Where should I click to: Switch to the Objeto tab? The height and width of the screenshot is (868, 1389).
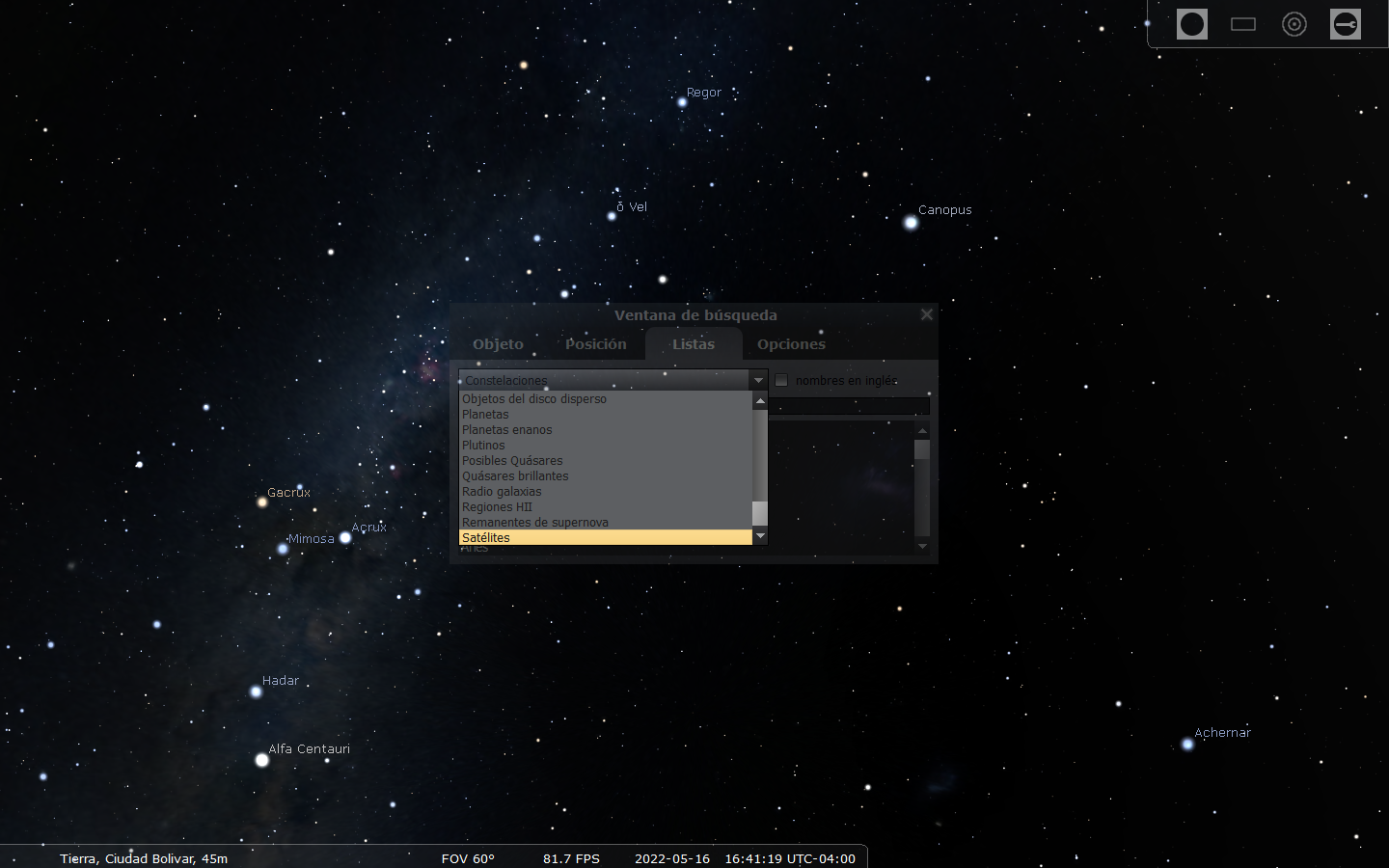click(498, 344)
